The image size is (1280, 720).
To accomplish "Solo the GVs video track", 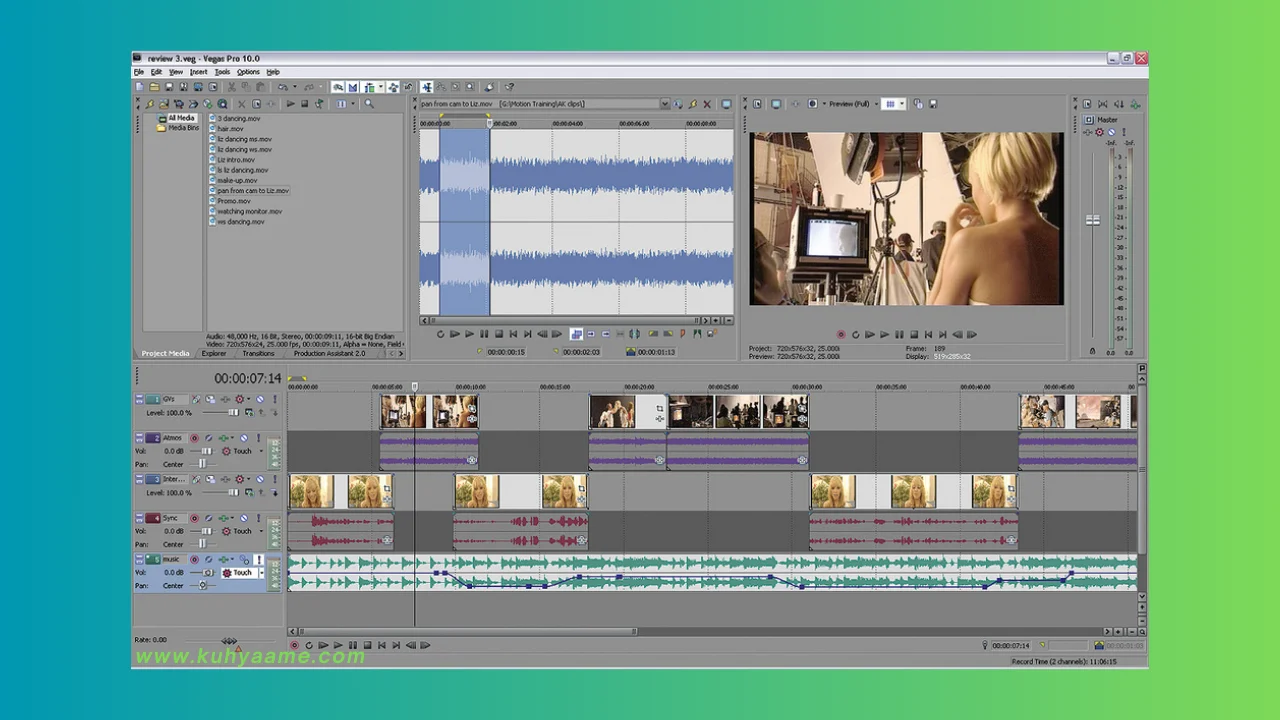I will coord(275,399).
